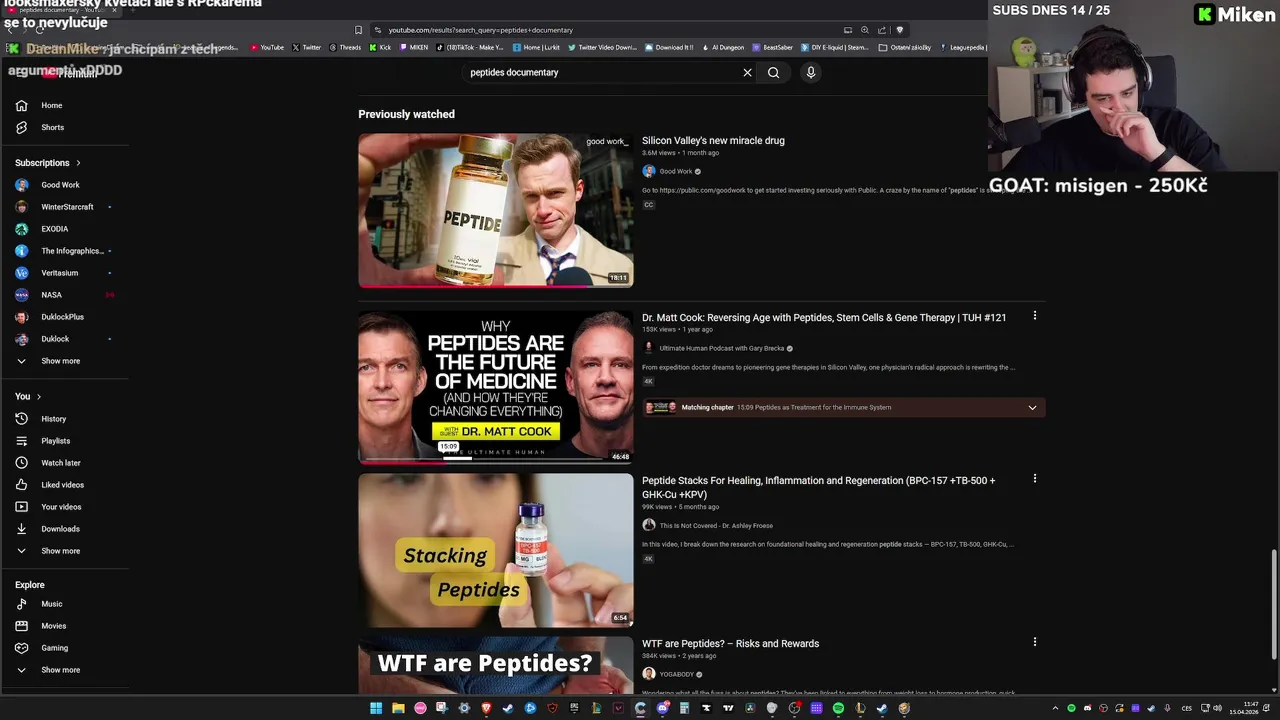
Task: Open more options for Dr. Matt Cook video
Action: coord(1034,316)
